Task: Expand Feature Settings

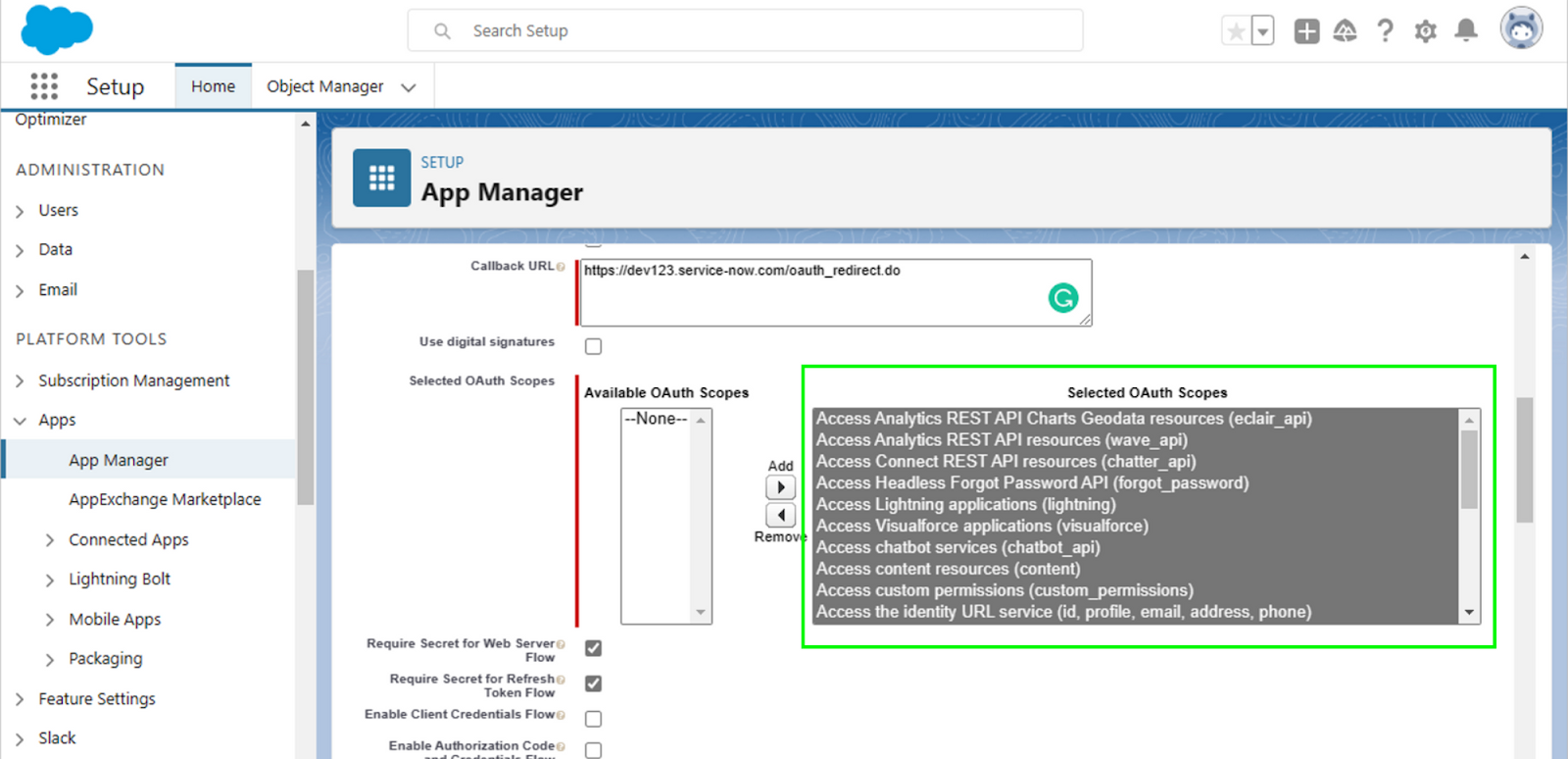Action: (20, 699)
